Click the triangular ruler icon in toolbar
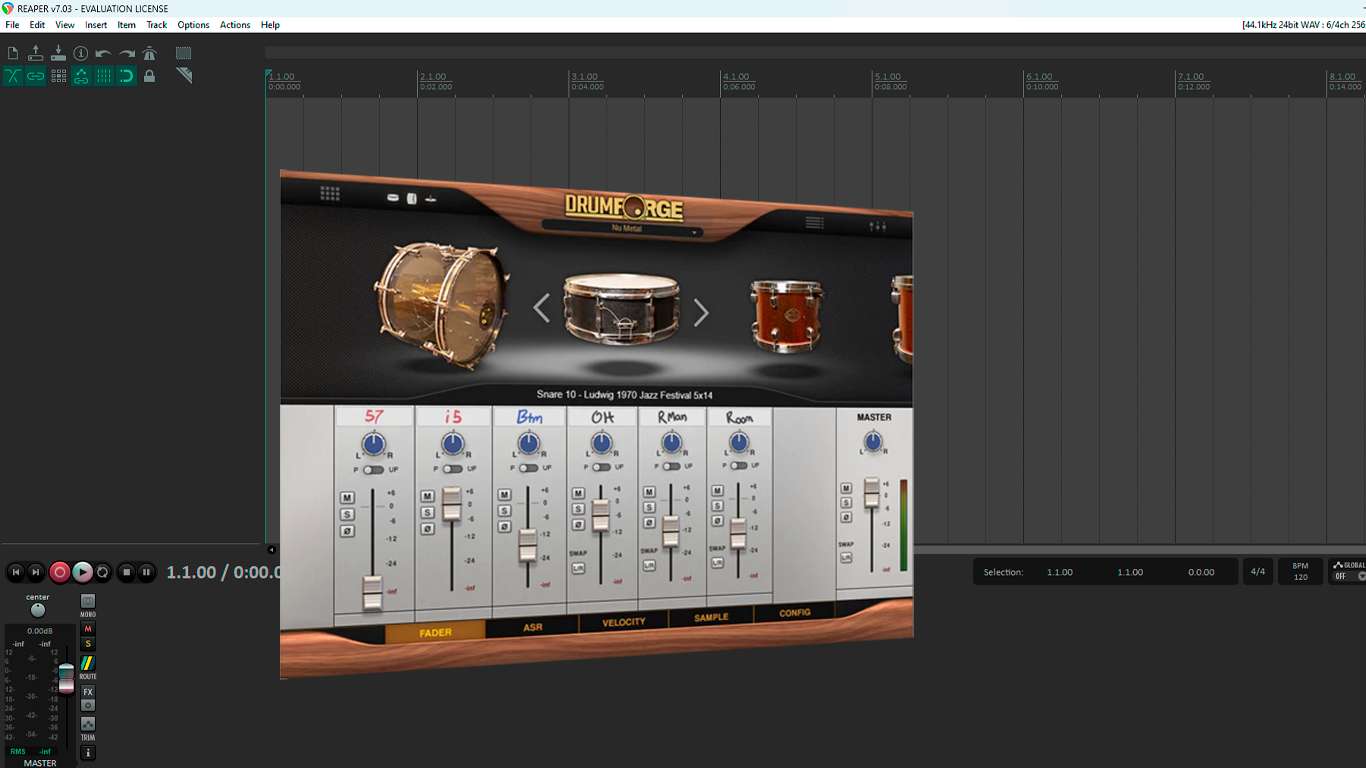The height and width of the screenshot is (768, 1366). pyautogui.click(x=184, y=76)
